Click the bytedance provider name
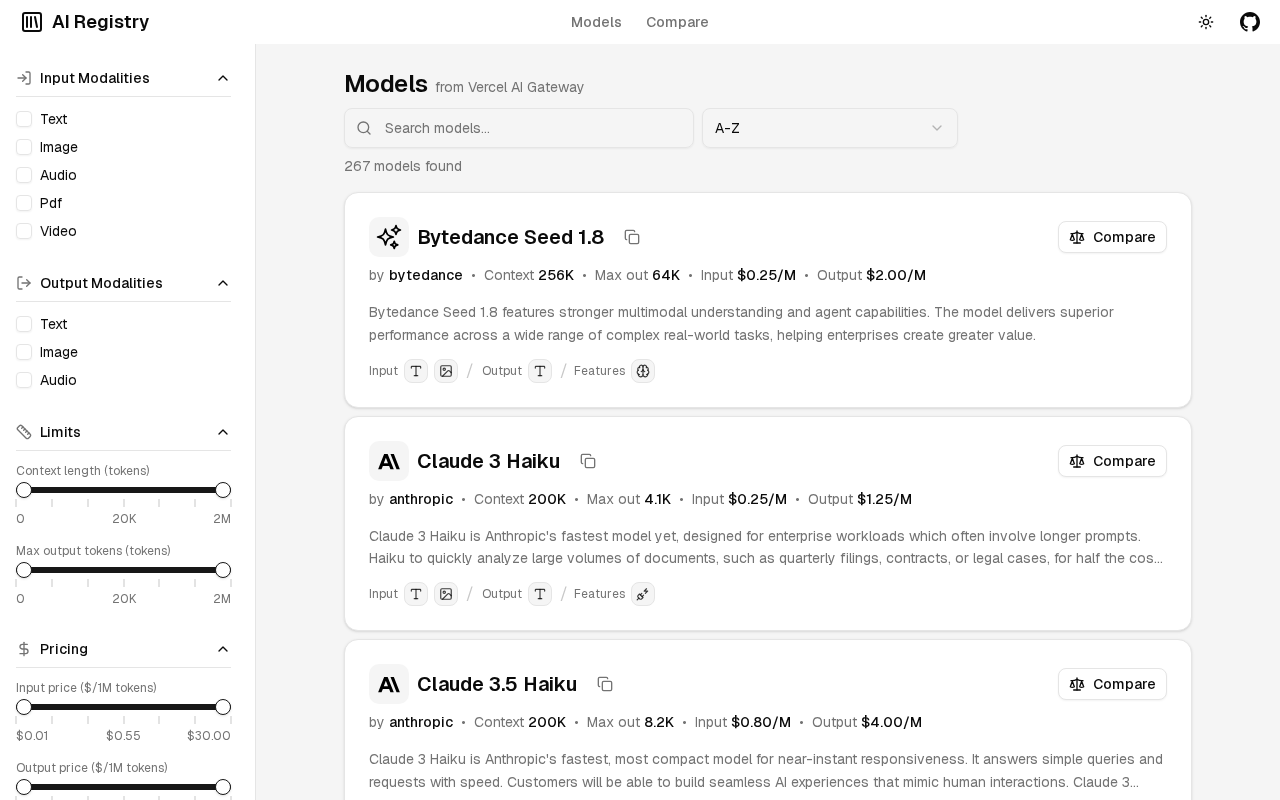1280x800 pixels. pyautogui.click(x=426, y=275)
